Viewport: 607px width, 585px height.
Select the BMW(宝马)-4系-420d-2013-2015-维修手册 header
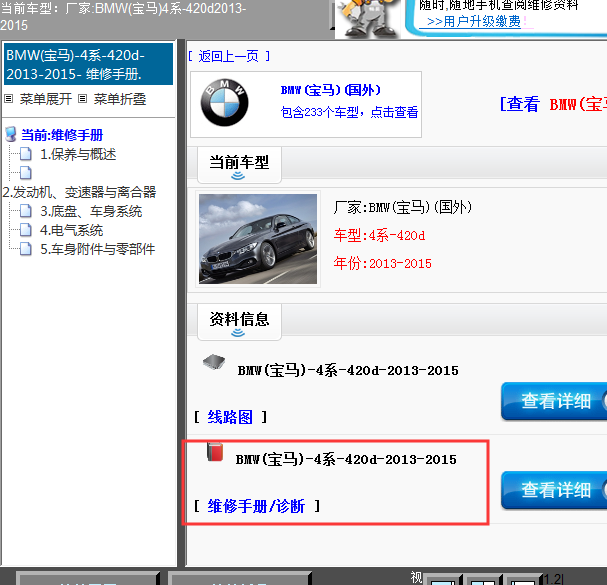click(x=88, y=64)
